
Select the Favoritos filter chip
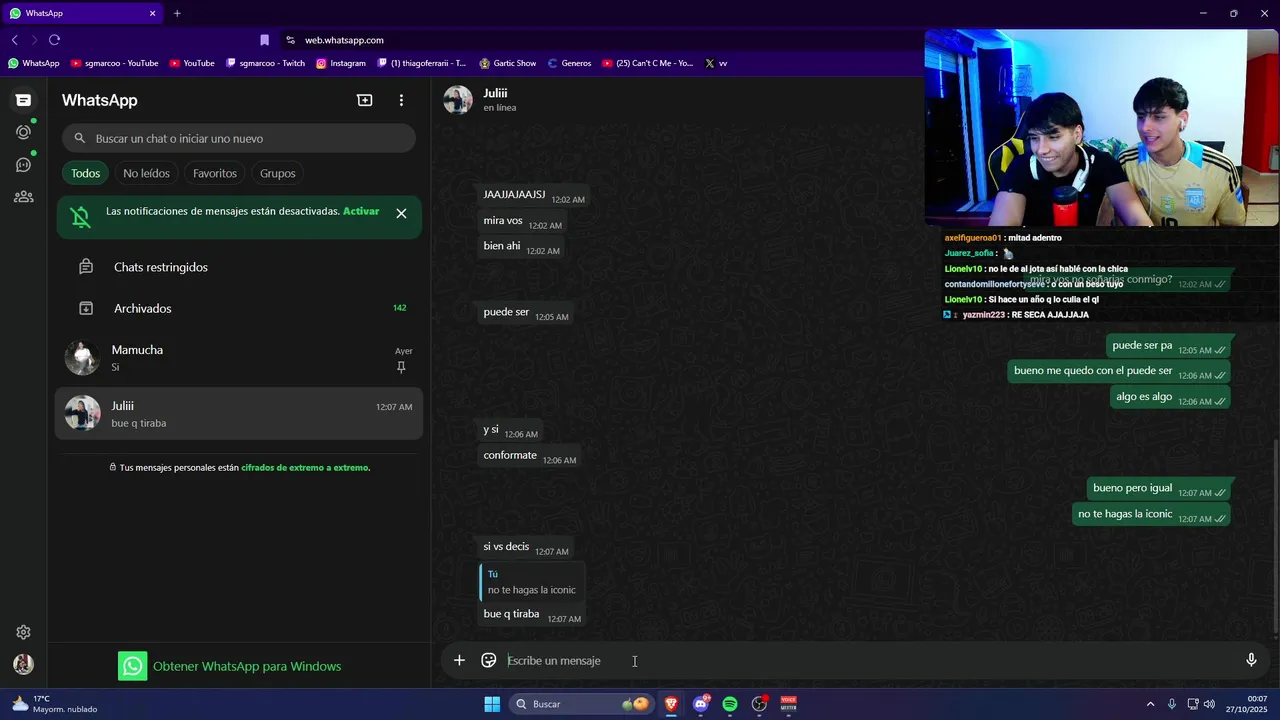point(215,173)
